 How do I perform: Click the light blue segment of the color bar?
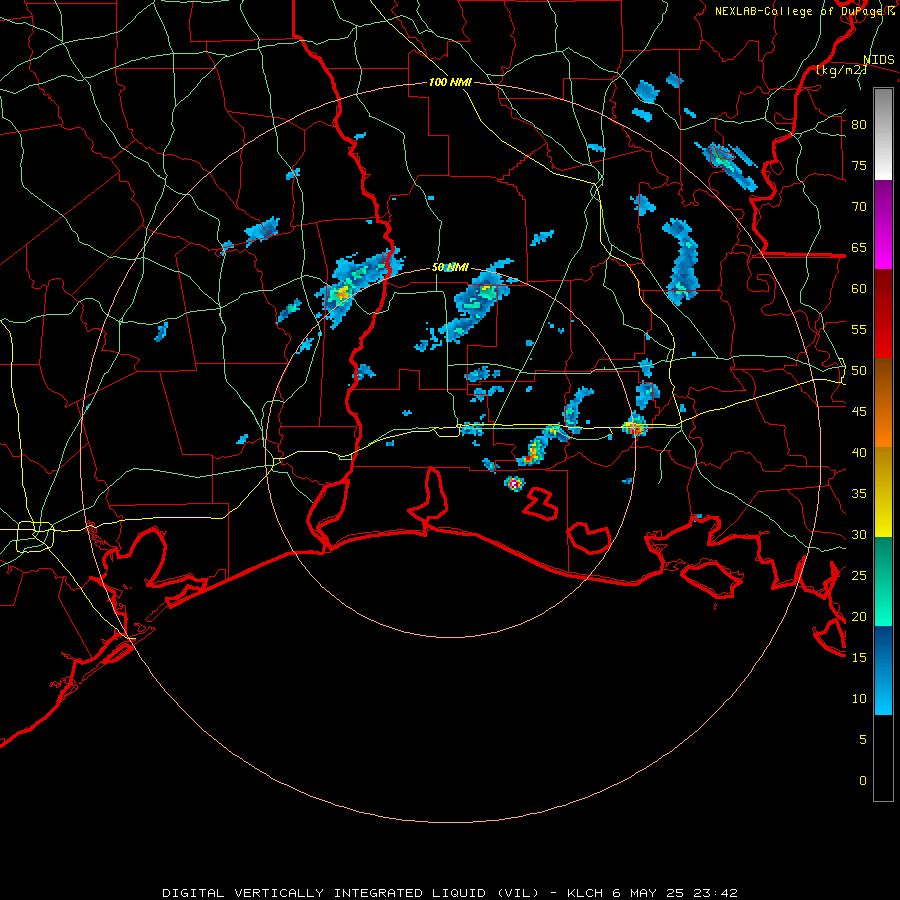[x=883, y=670]
